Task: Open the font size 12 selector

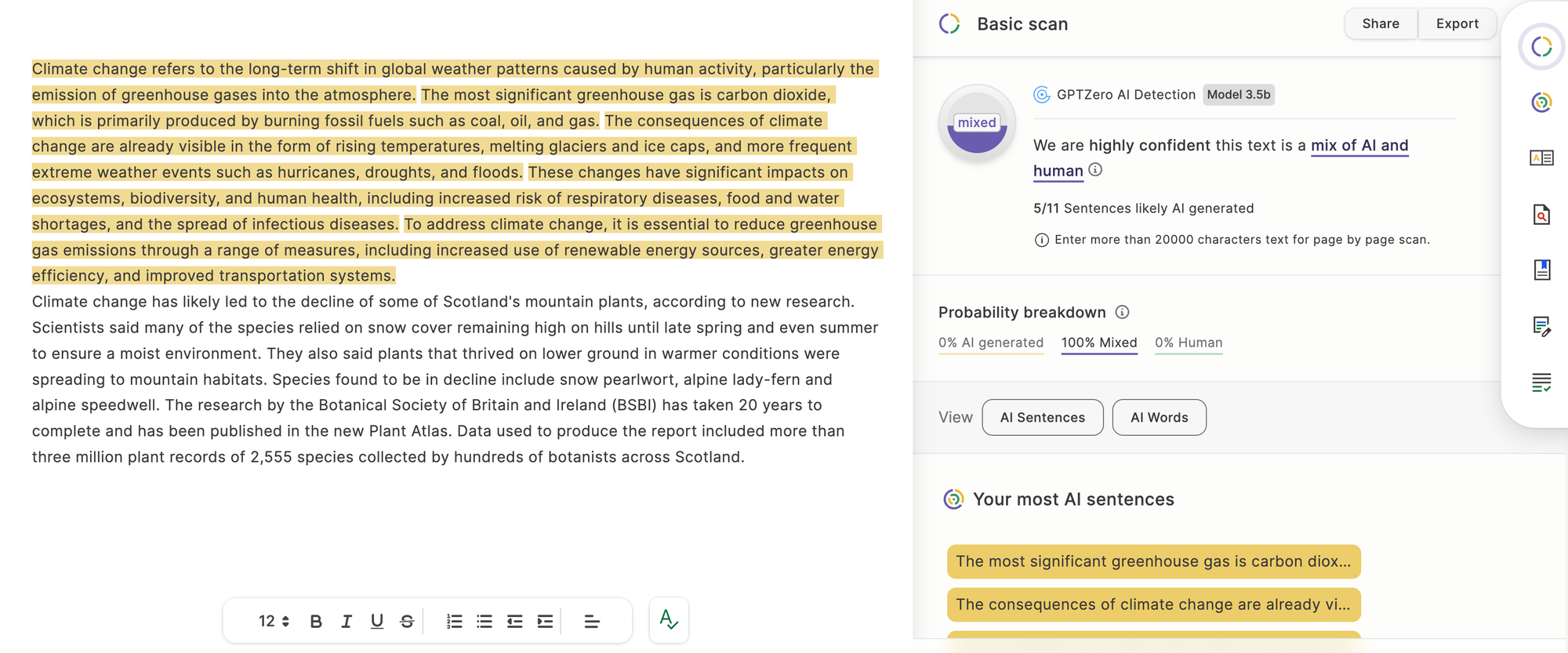Action: 274,622
